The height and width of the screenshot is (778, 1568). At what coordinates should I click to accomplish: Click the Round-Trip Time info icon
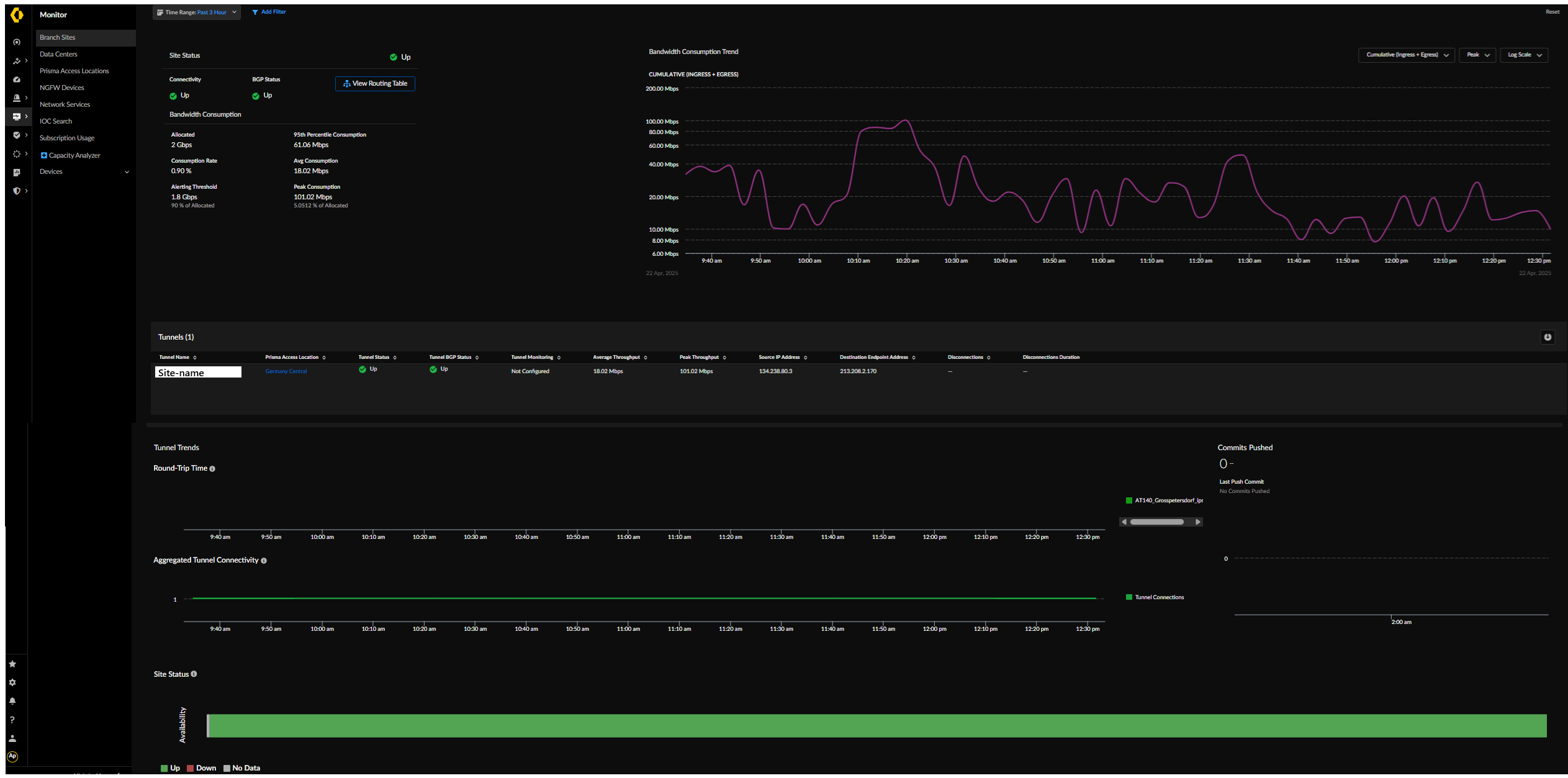click(212, 469)
